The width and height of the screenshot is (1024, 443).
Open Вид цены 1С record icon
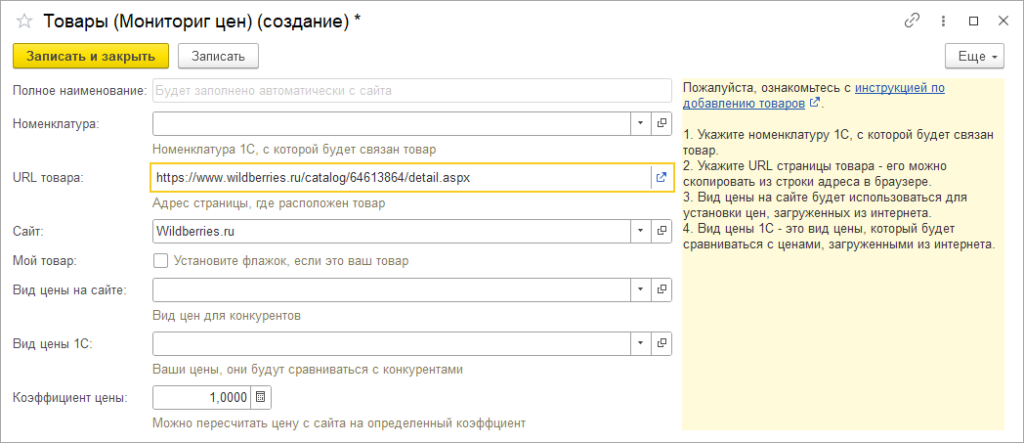[661, 342]
